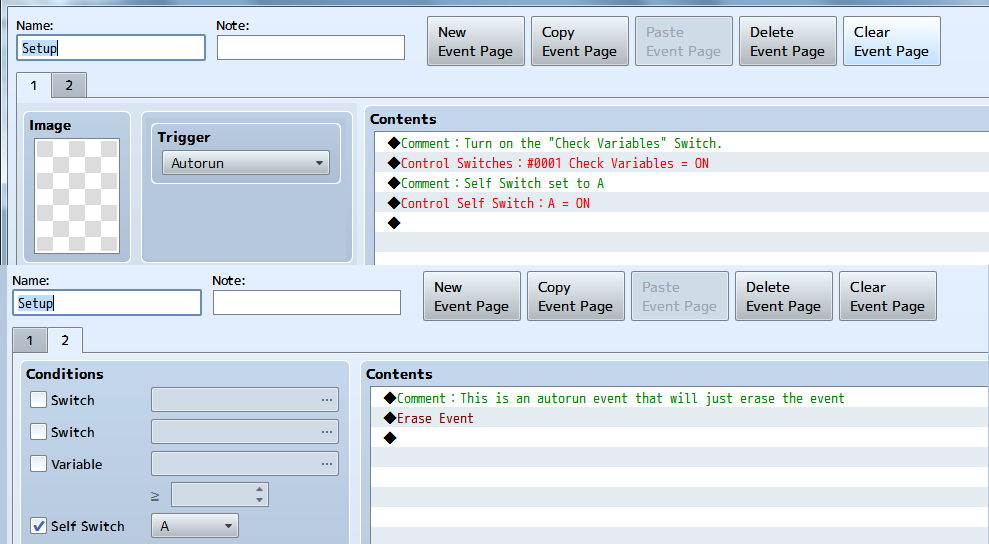Open the ellipsis picker for the second Switch condition

pyautogui.click(x=326, y=432)
